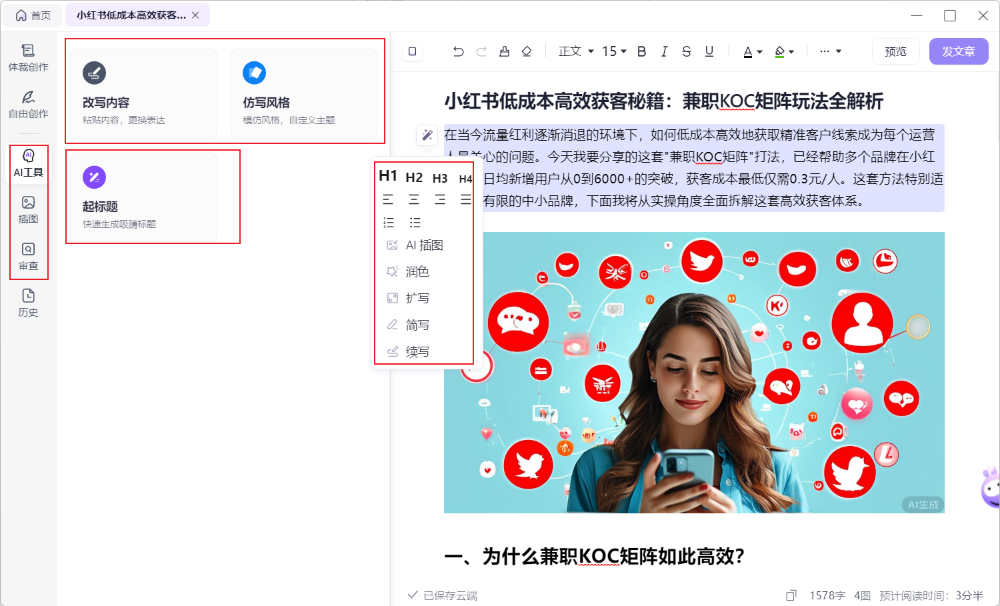Open the font color dropdown
1000x606 pixels.
click(753, 52)
